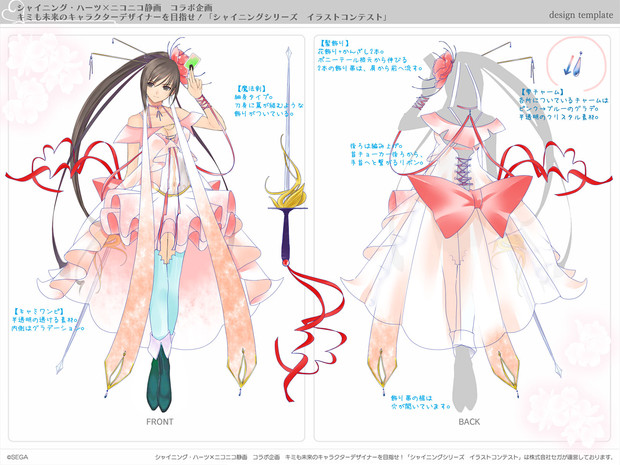Click the "©SEGA" copyright text

tap(17, 457)
